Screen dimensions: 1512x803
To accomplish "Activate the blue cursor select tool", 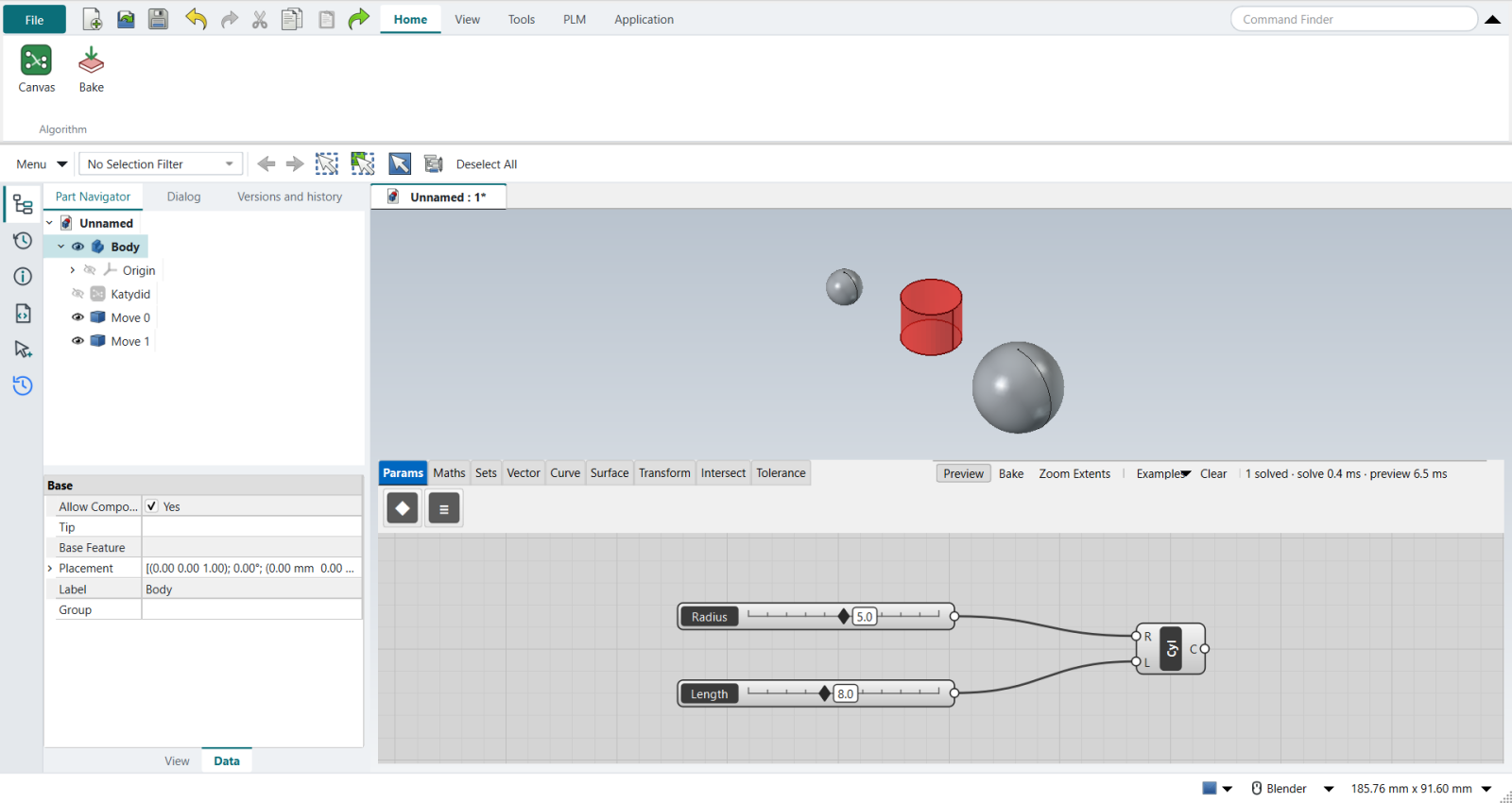I will [400, 163].
